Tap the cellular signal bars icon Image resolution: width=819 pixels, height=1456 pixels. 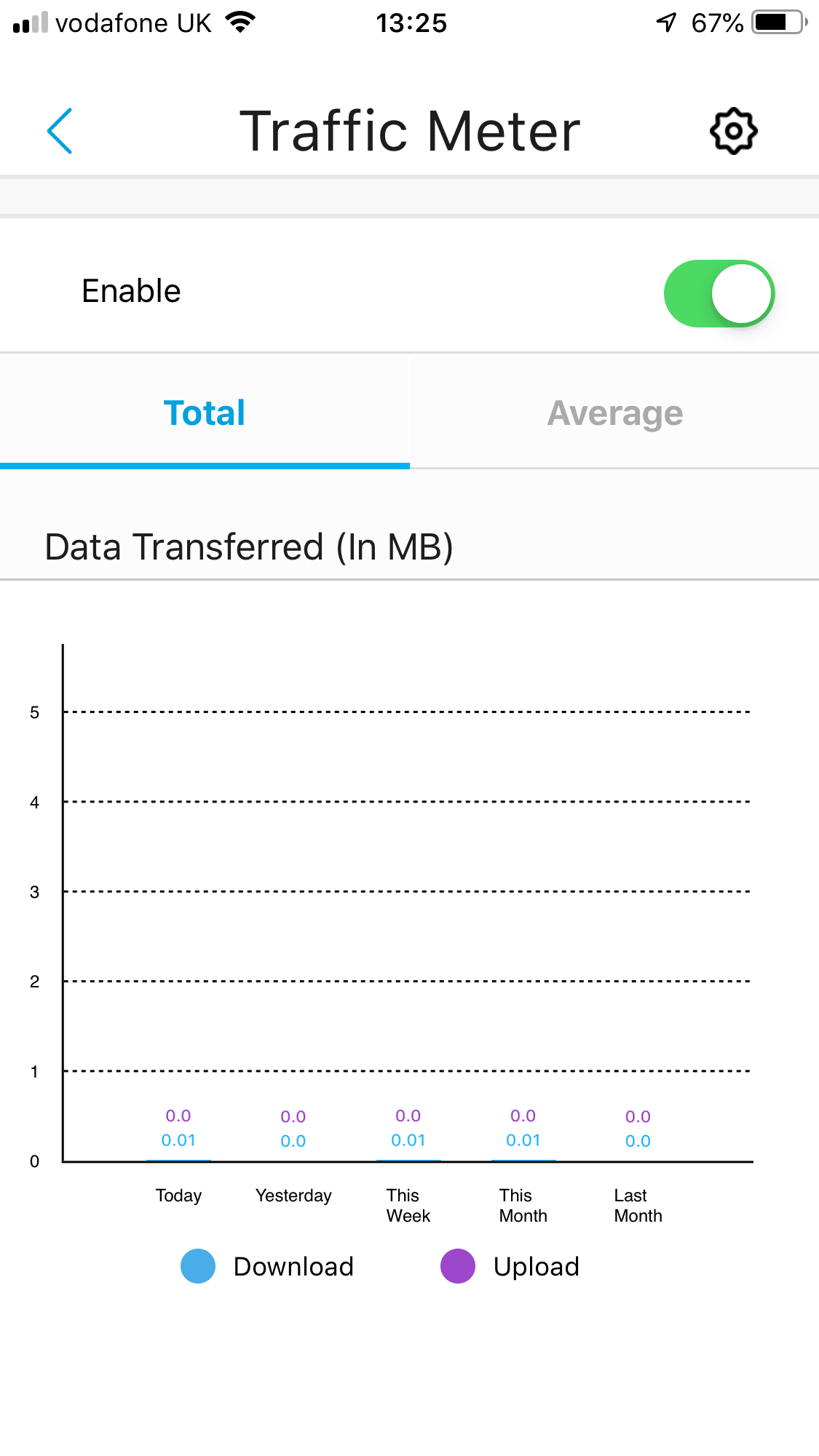pyautogui.click(x=31, y=23)
